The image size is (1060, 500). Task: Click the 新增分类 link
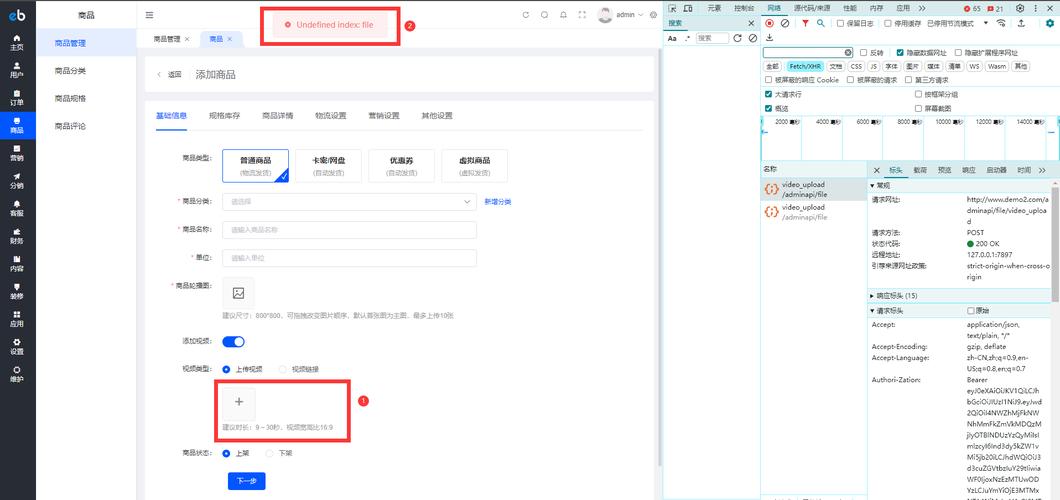498,201
